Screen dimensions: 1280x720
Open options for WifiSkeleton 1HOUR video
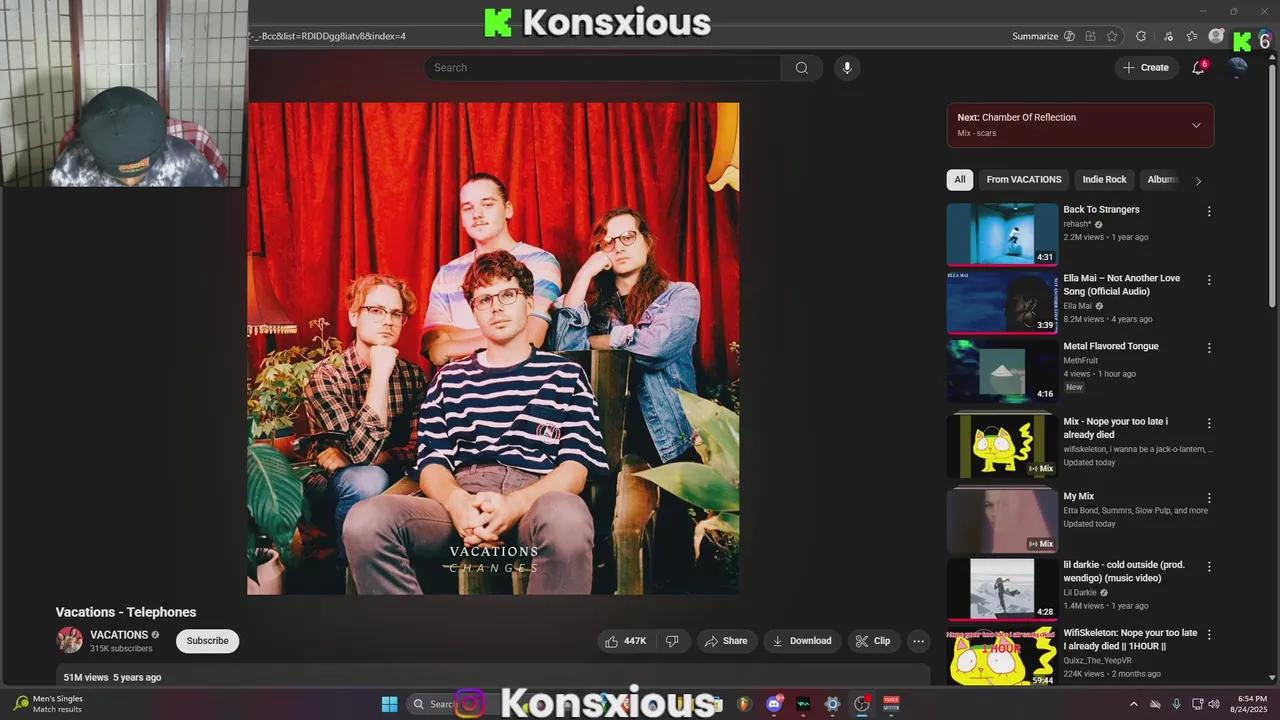point(1209,634)
